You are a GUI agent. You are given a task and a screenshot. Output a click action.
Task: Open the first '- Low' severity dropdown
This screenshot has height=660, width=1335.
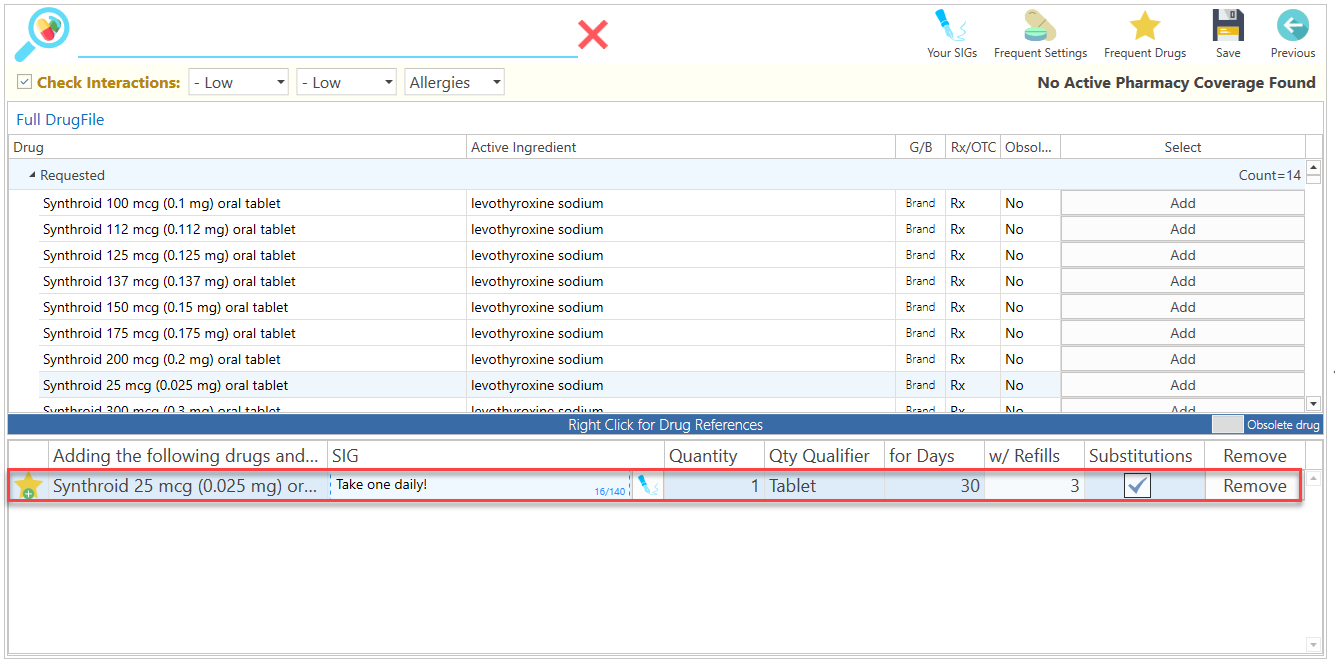click(239, 82)
